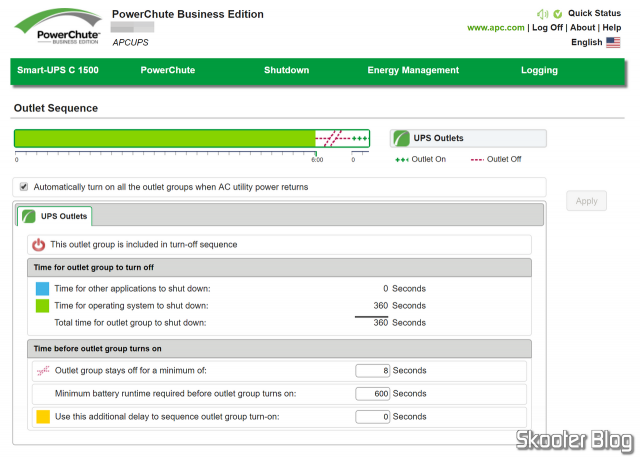This screenshot has width=640, height=459.
Task: Open the Shutdown menu
Action: click(287, 70)
